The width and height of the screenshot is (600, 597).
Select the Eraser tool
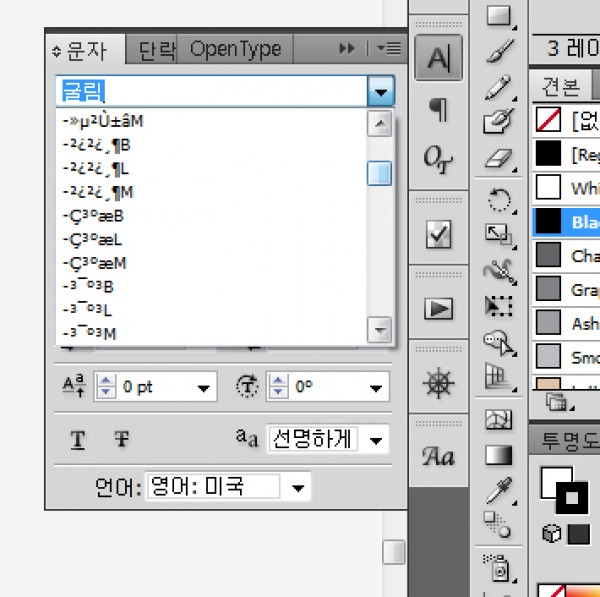pos(499,158)
